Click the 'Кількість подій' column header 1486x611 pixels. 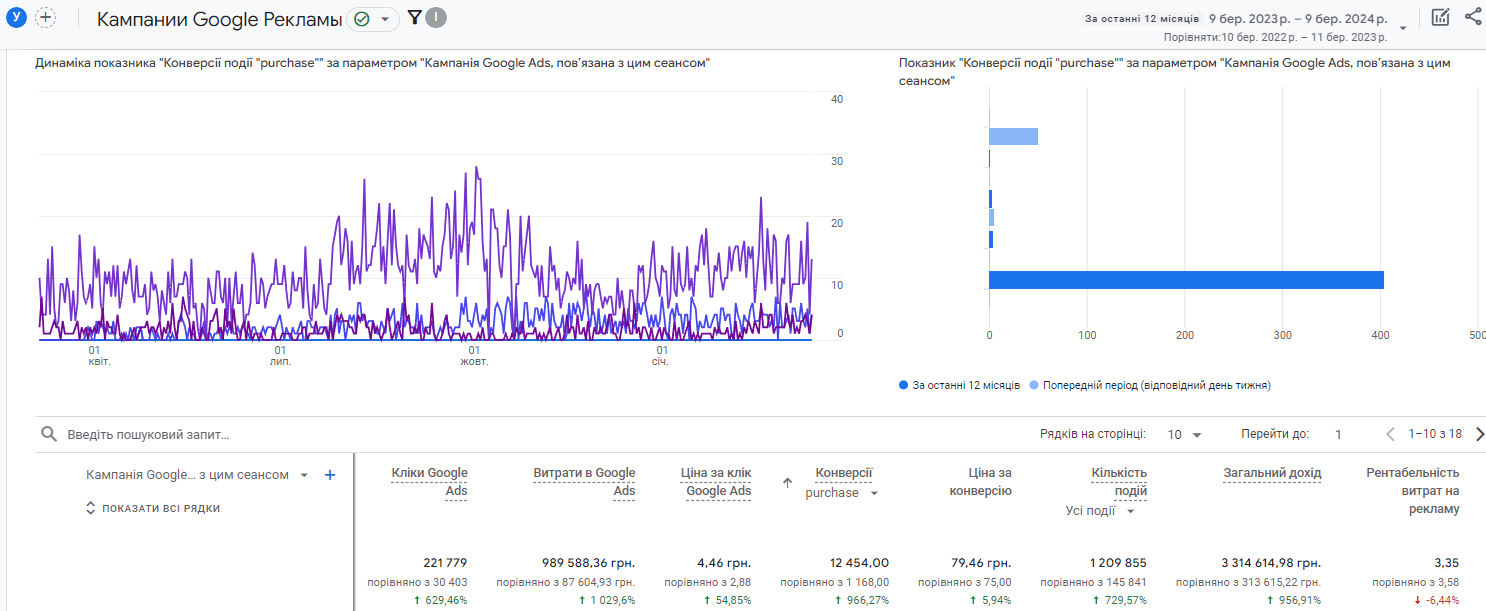tap(1119, 482)
